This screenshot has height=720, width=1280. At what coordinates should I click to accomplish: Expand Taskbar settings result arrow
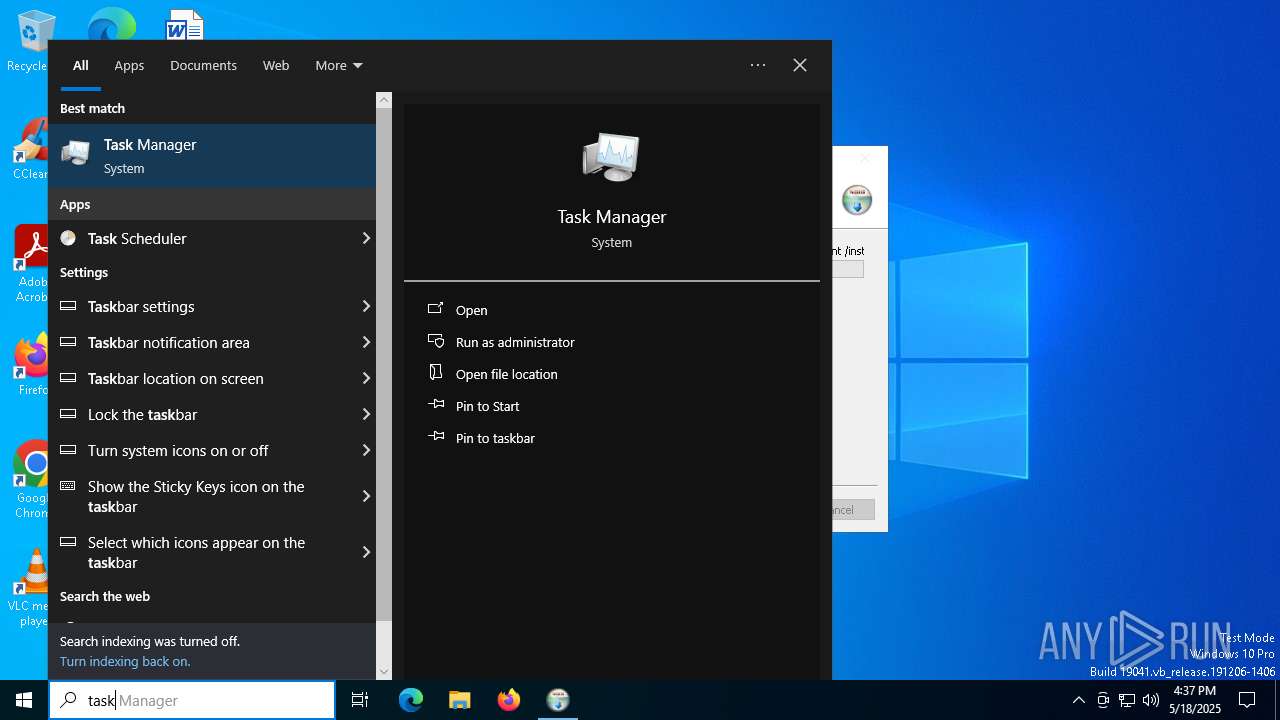click(366, 306)
